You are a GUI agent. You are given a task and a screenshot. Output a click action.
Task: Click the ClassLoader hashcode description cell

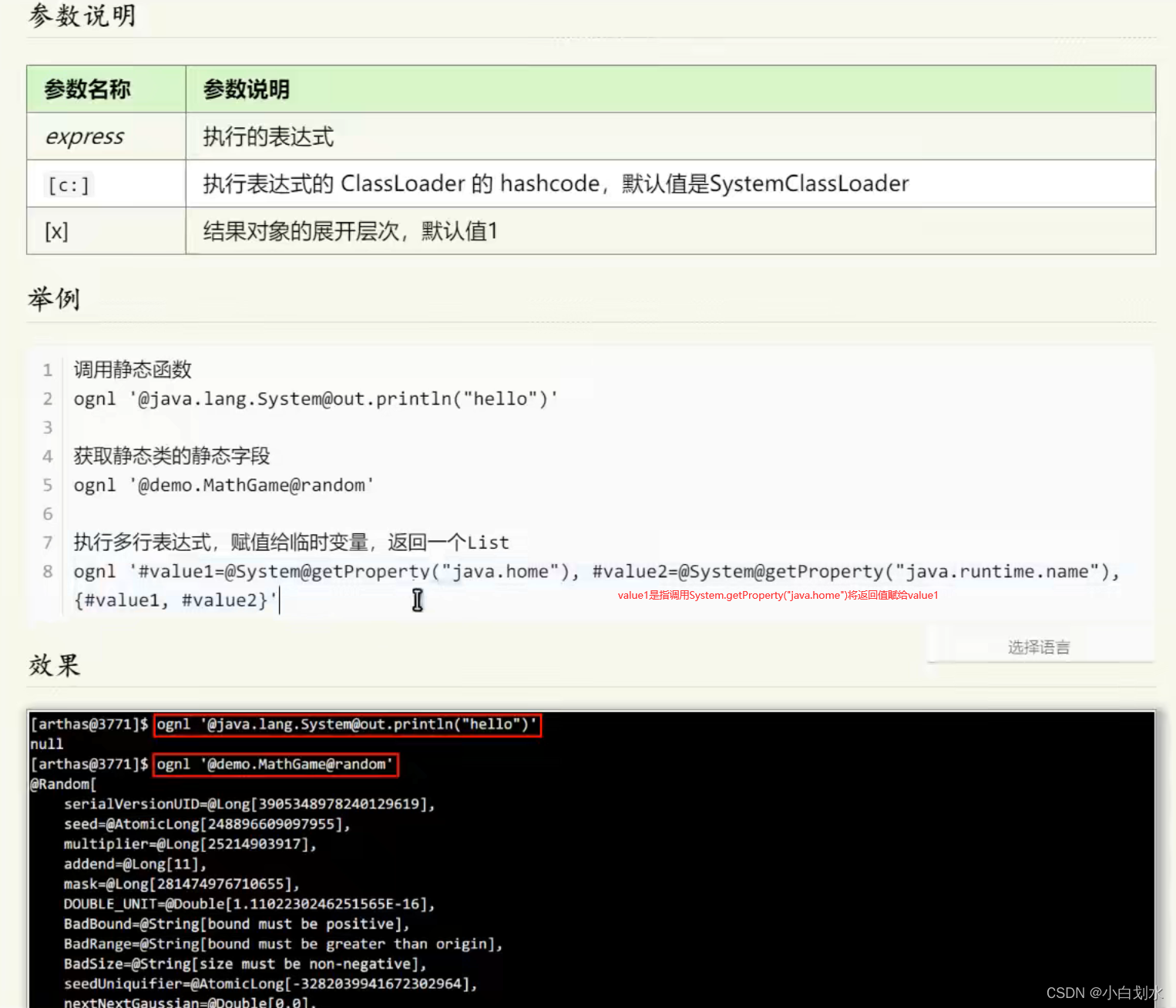click(670, 184)
